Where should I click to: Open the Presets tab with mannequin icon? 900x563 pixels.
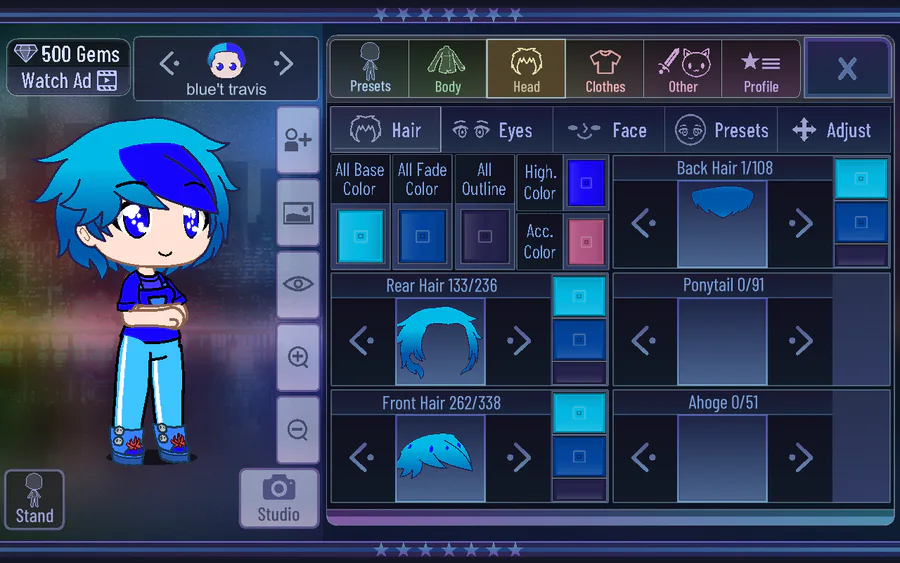pyautogui.click(x=370, y=69)
